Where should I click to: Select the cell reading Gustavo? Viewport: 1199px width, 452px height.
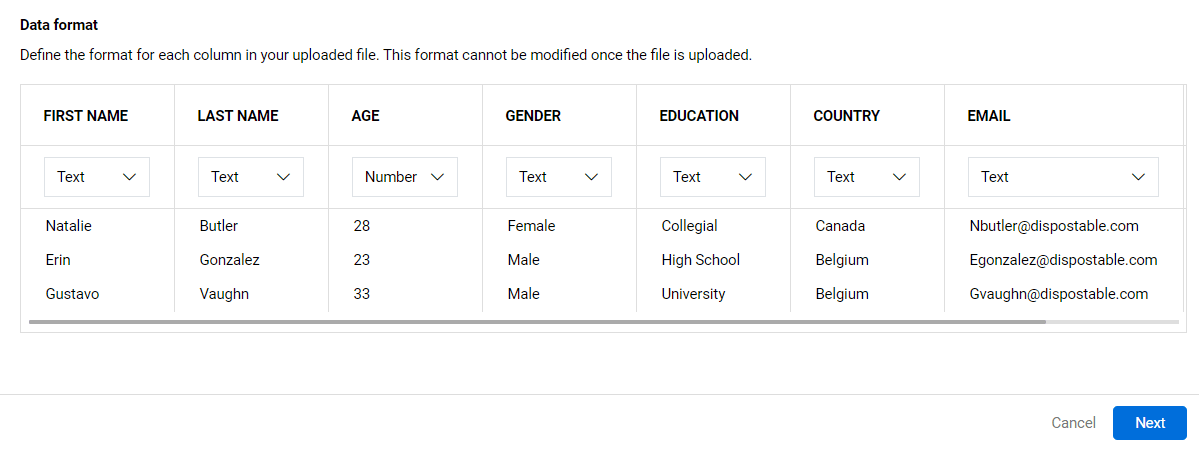pos(72,294)
